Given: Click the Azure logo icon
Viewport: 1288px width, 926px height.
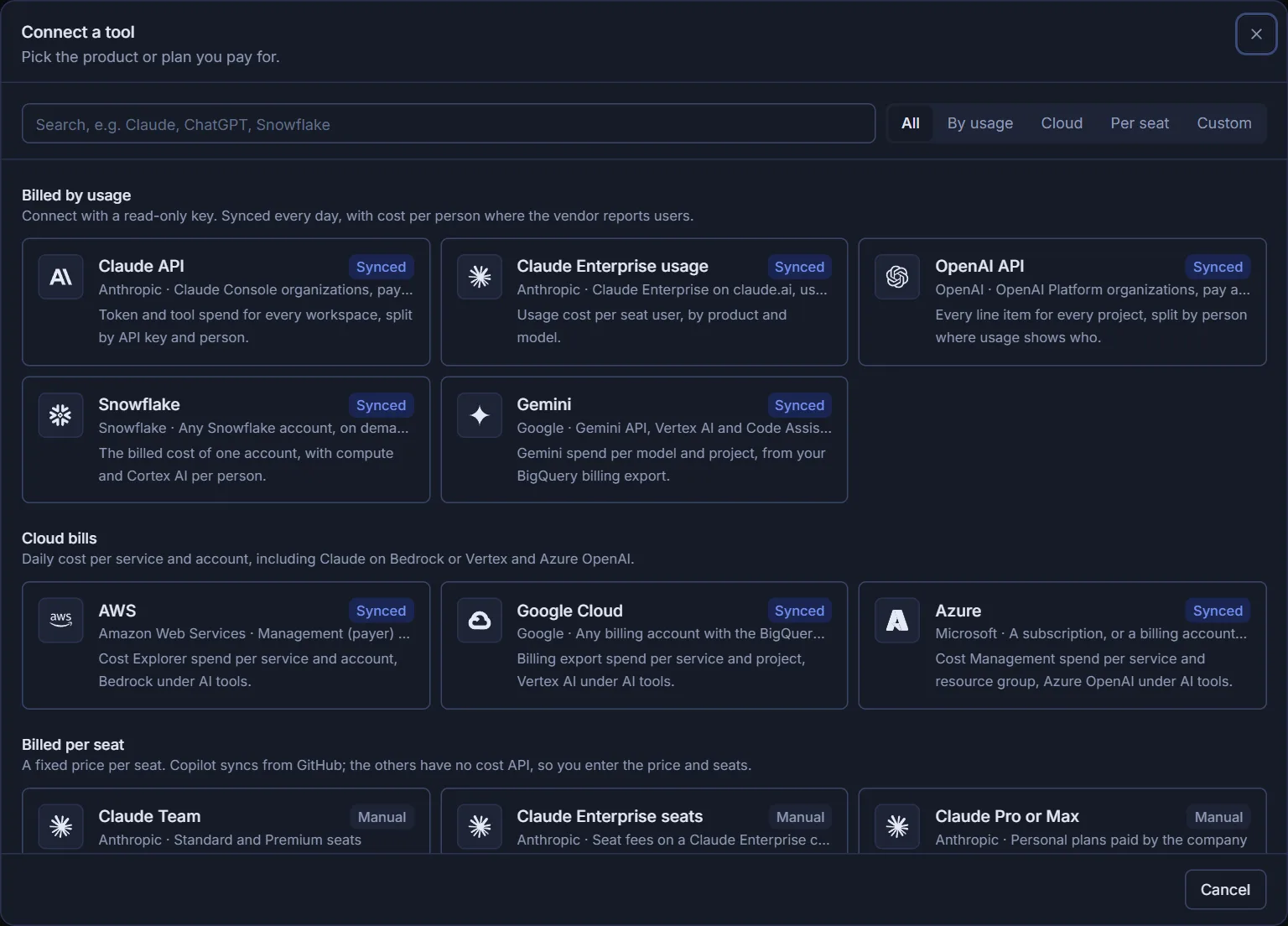Looking at the screenshot, I should tap(897, 621).
